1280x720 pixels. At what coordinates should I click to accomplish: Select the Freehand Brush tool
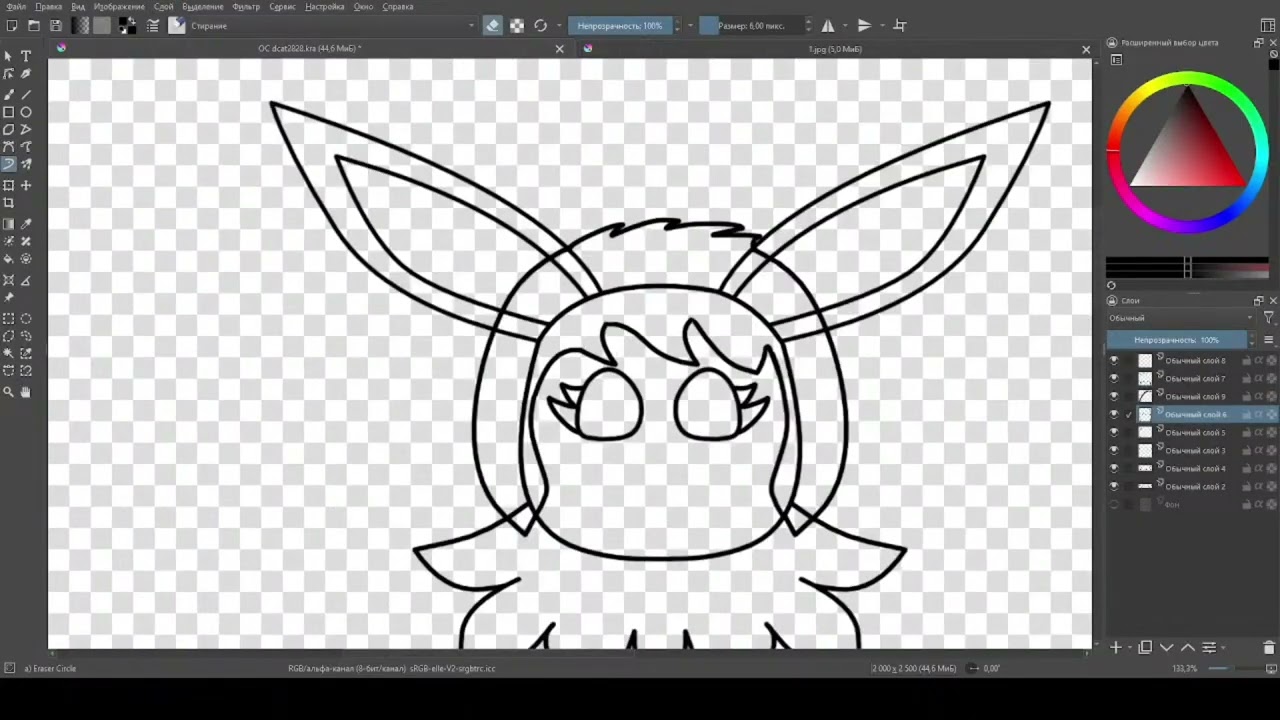pyautogui.click(x=9, y=94)
